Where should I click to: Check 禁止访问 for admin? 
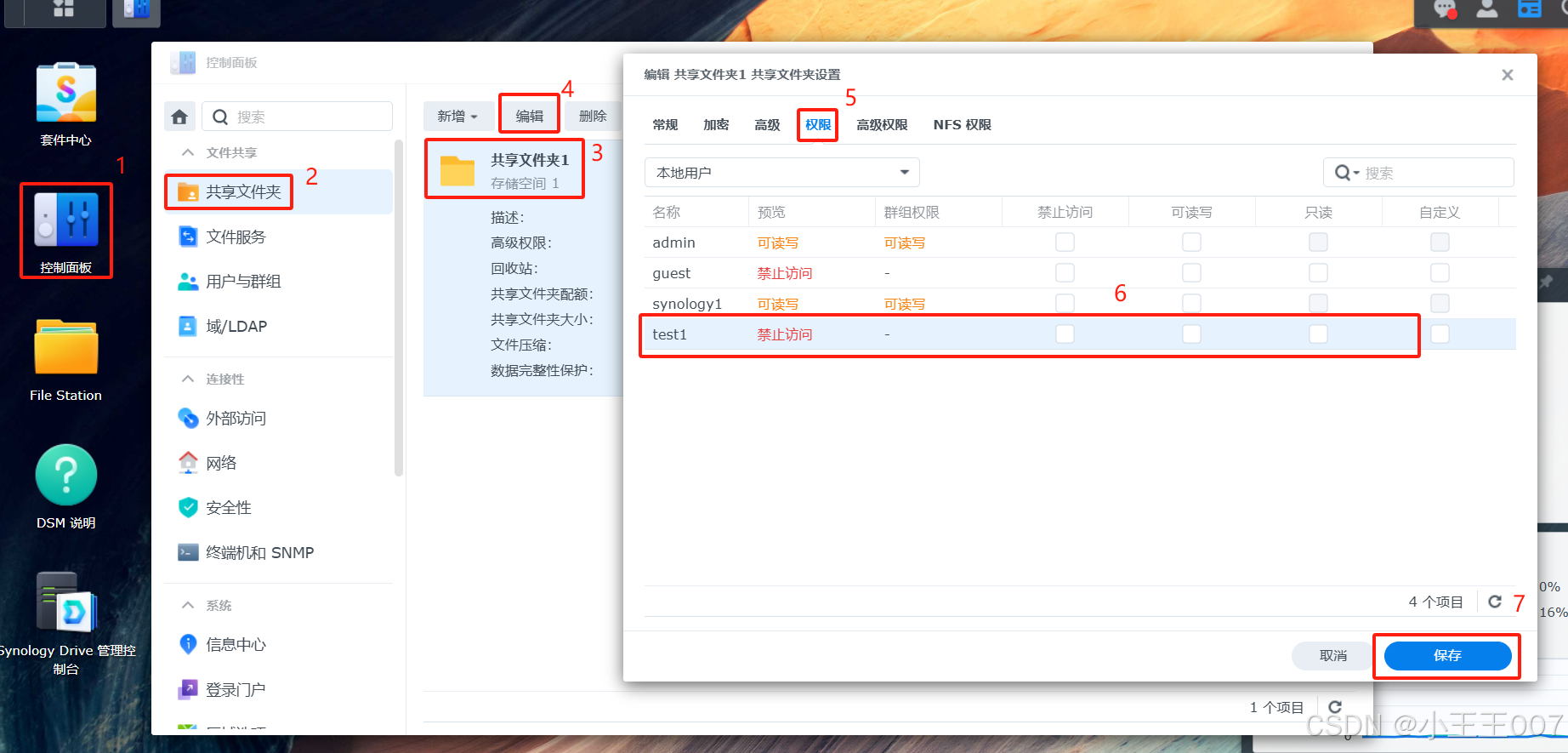click(x=1065, y=242)
